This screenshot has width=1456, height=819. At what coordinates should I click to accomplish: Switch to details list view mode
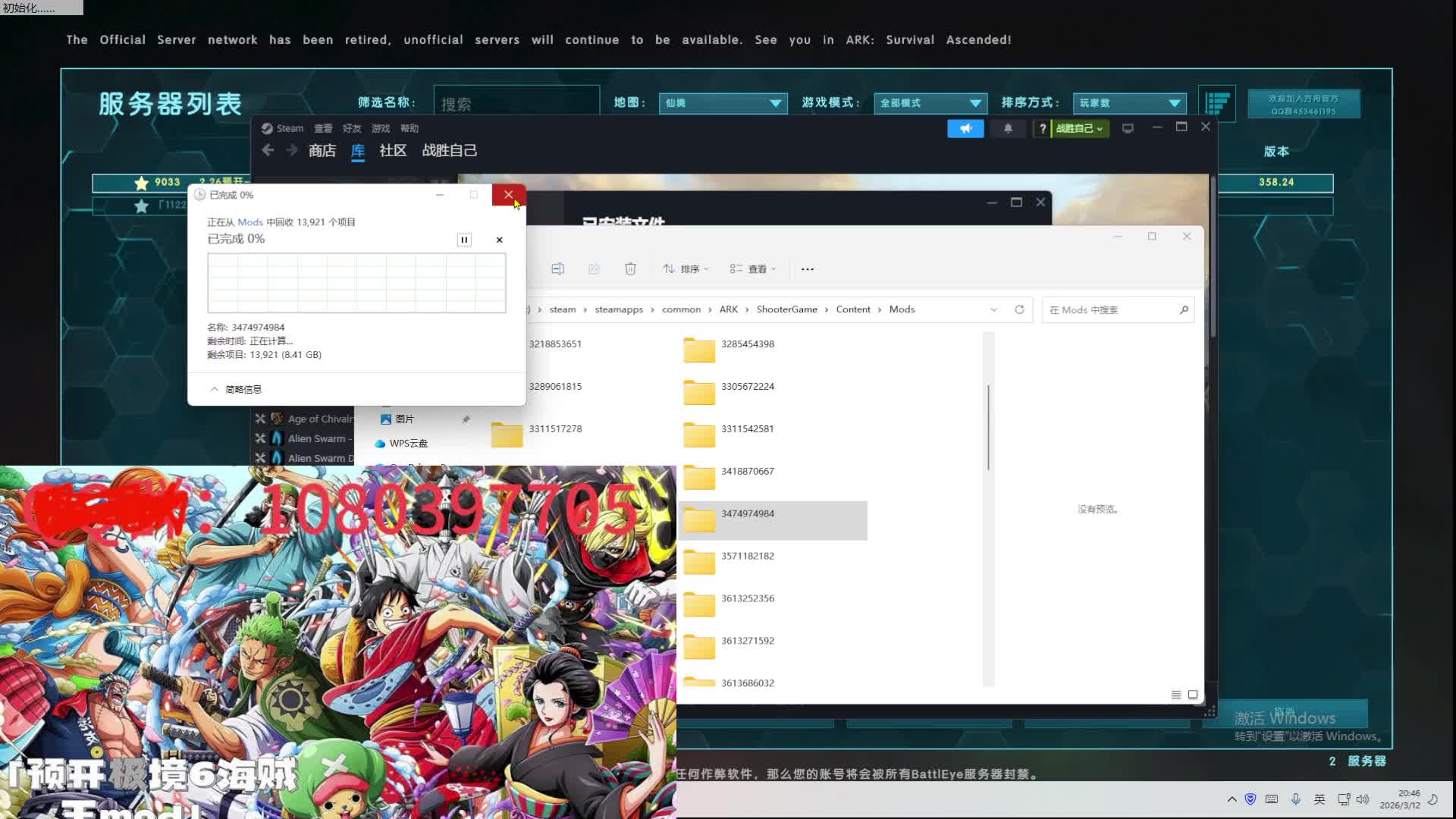click(x=1176, y=695)
